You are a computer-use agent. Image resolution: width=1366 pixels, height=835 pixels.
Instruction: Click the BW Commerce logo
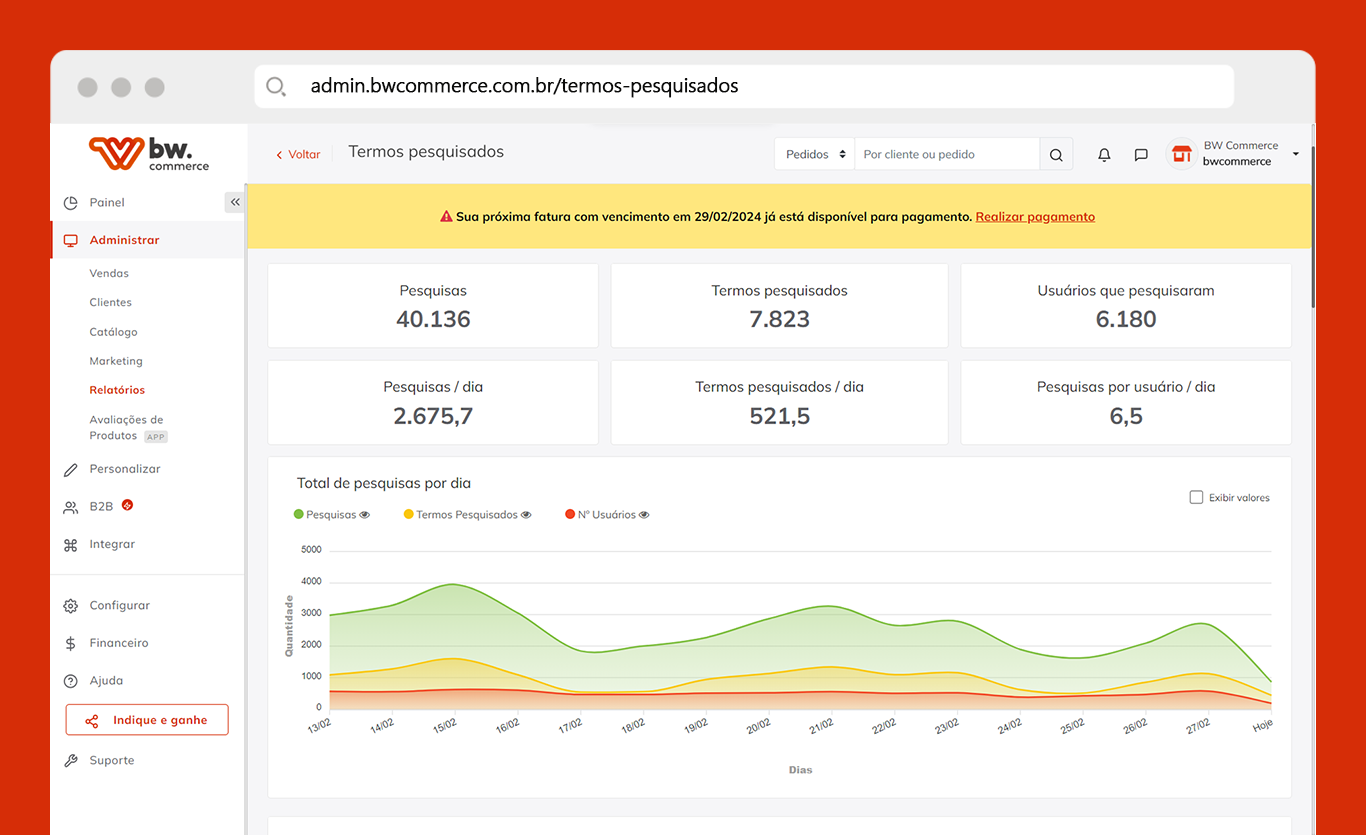coord(149,154)
